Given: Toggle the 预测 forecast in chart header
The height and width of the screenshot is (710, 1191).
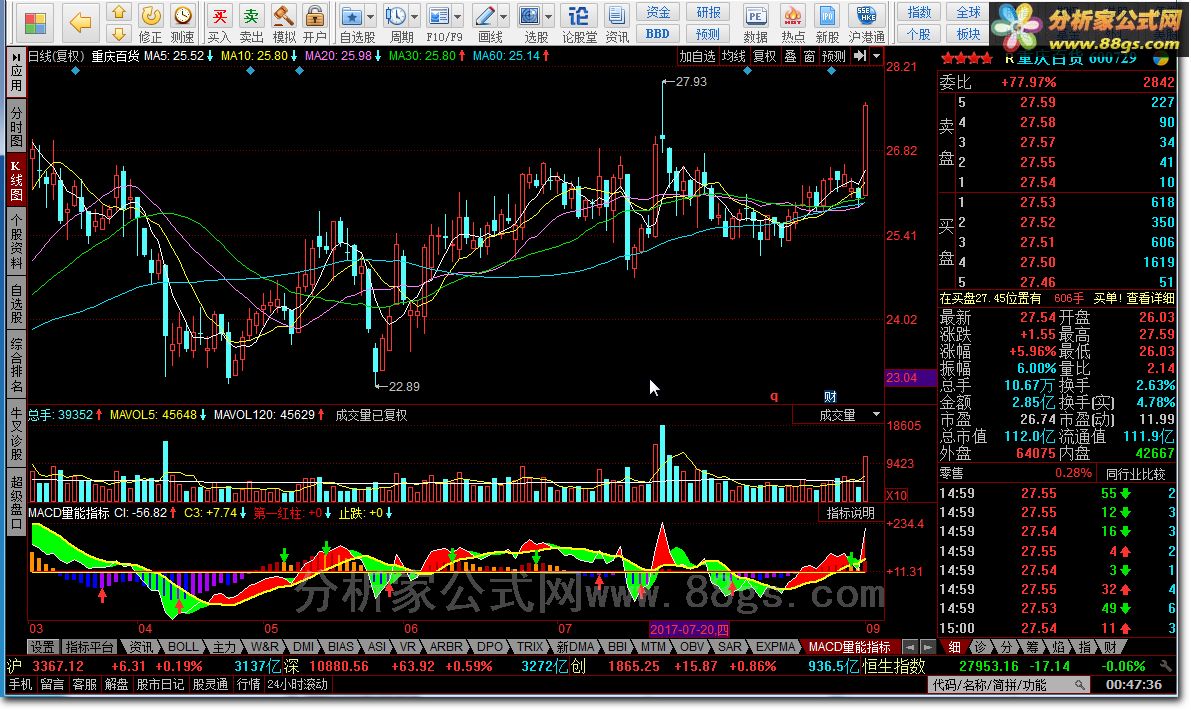Looking at the screenshot, I should click(833, 55).
